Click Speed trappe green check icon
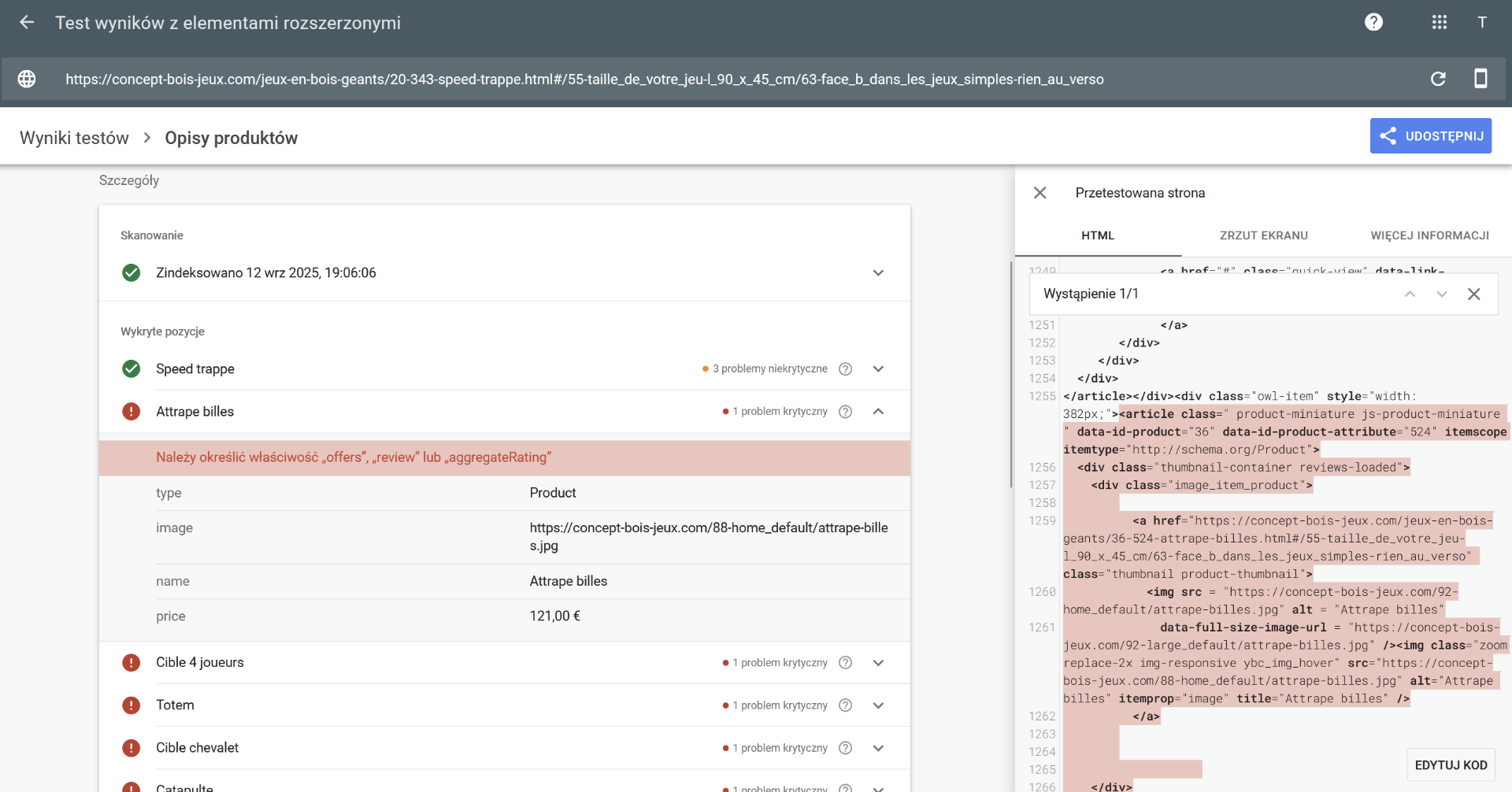The height and width of the screenshot is (792, 1512). tap(132, 369)
